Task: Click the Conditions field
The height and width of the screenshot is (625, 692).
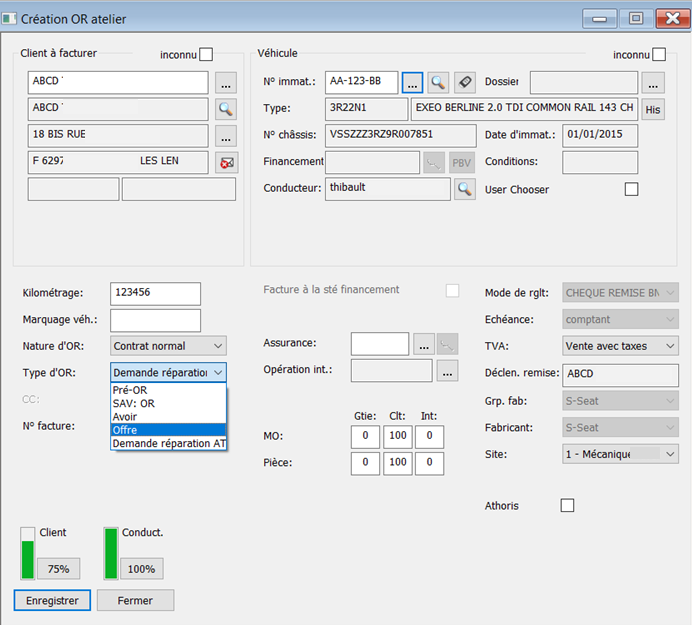Action: [600, 162]
